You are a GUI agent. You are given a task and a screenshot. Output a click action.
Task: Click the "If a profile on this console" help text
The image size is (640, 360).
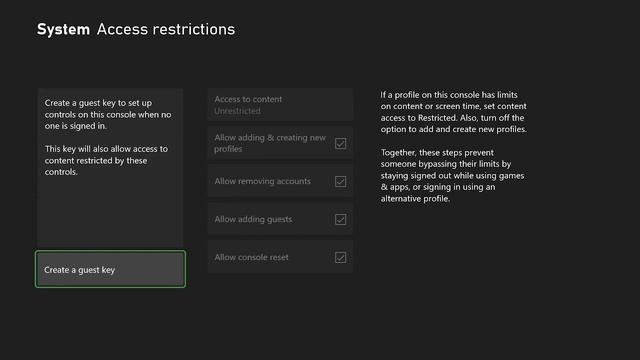[454, 112]
